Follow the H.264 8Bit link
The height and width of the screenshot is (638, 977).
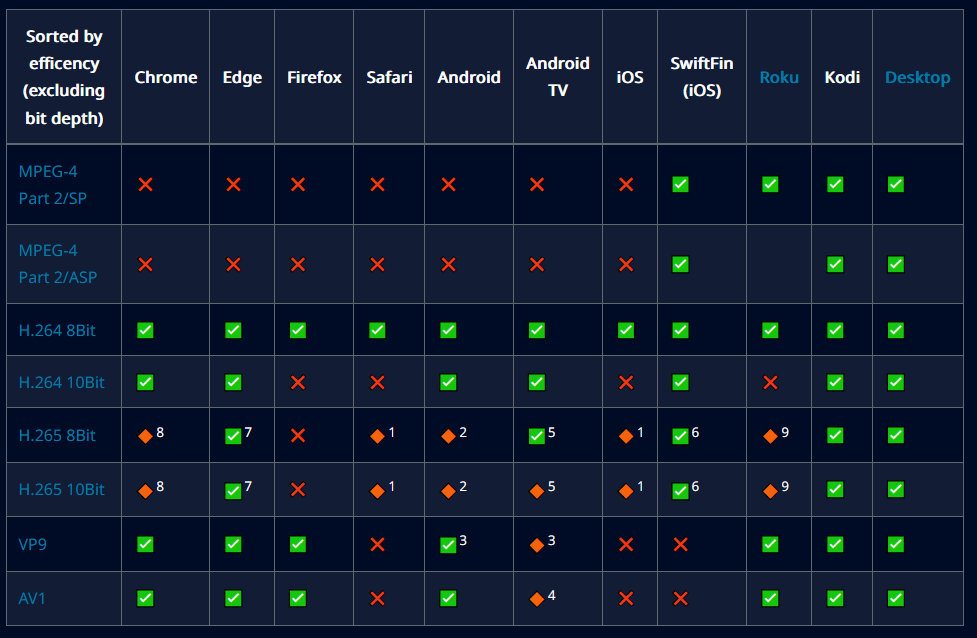tap(57, 329)
